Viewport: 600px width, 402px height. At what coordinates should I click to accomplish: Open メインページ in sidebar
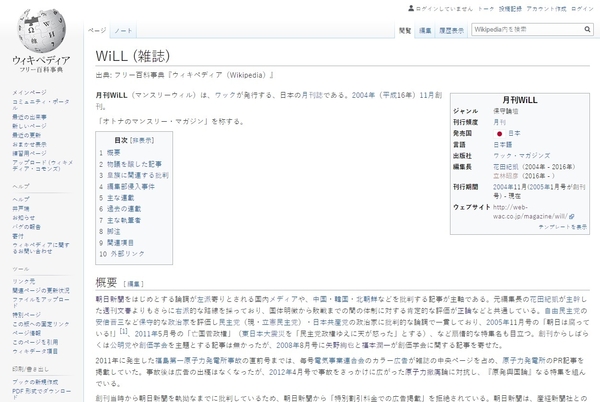pos(29,93)
